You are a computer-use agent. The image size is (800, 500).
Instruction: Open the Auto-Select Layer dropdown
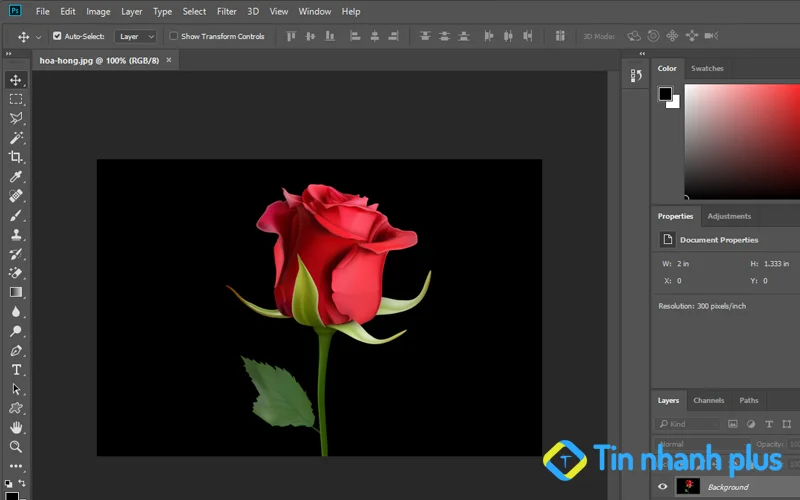coord(135,36)
